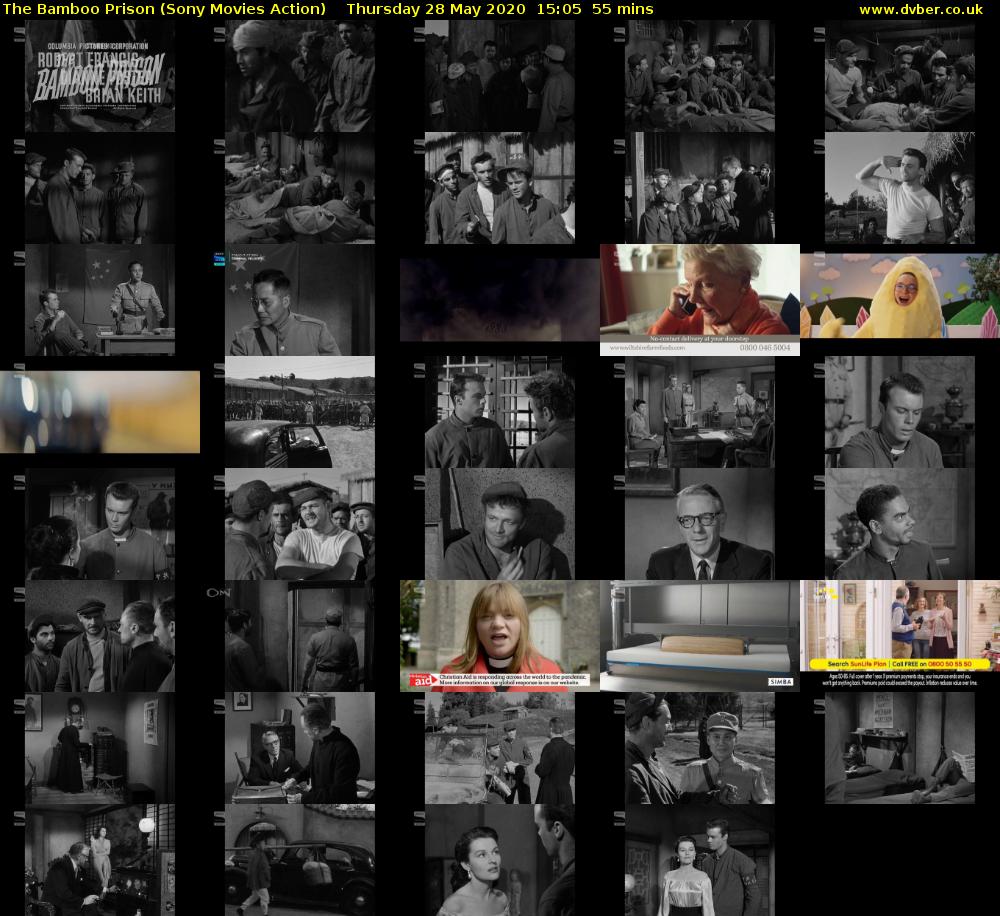
Task: Open thumbnail of office scene with seated woman
Action: click(700, 412)
